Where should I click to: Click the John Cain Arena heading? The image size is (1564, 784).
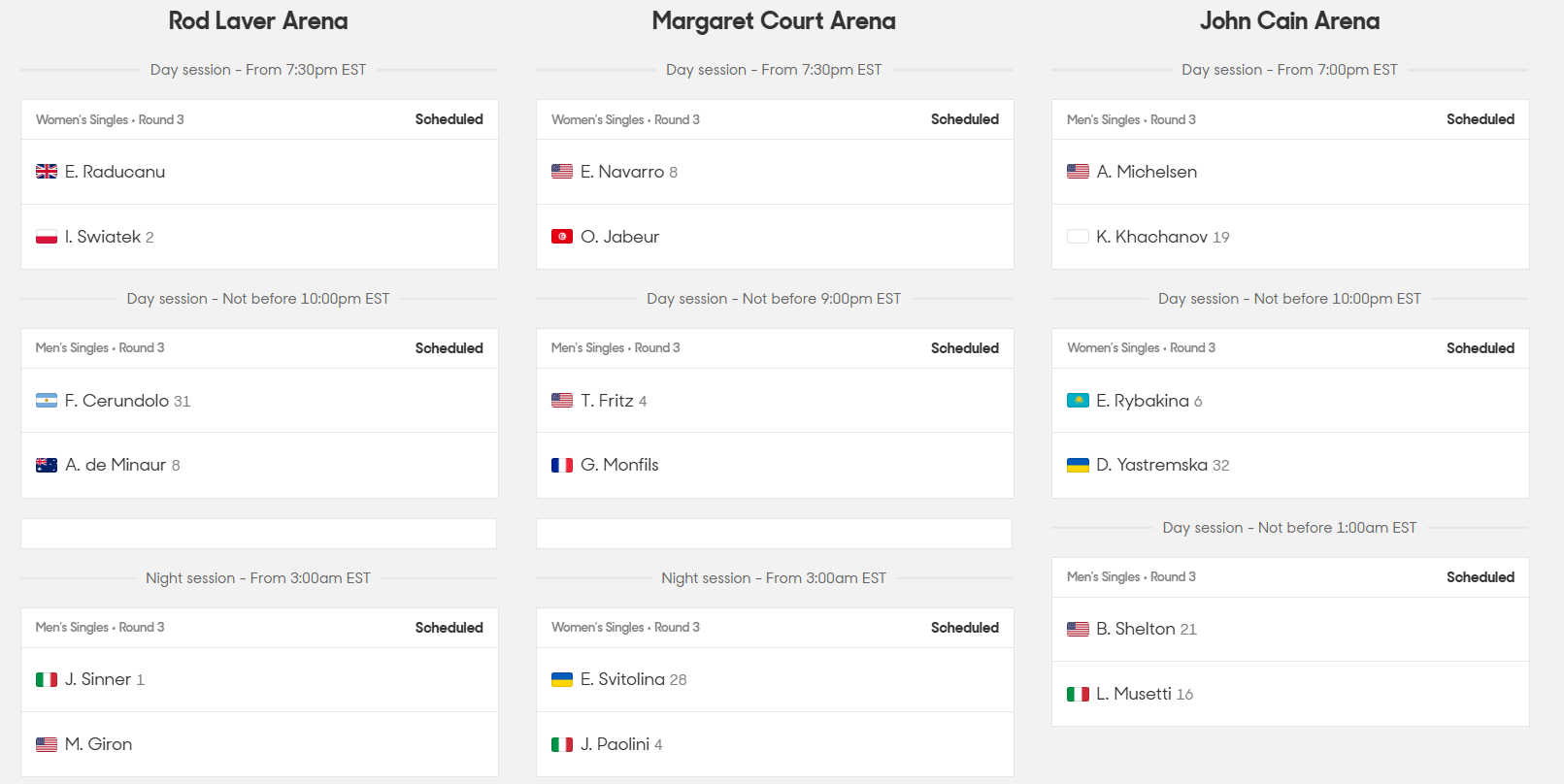point(1289,21)
